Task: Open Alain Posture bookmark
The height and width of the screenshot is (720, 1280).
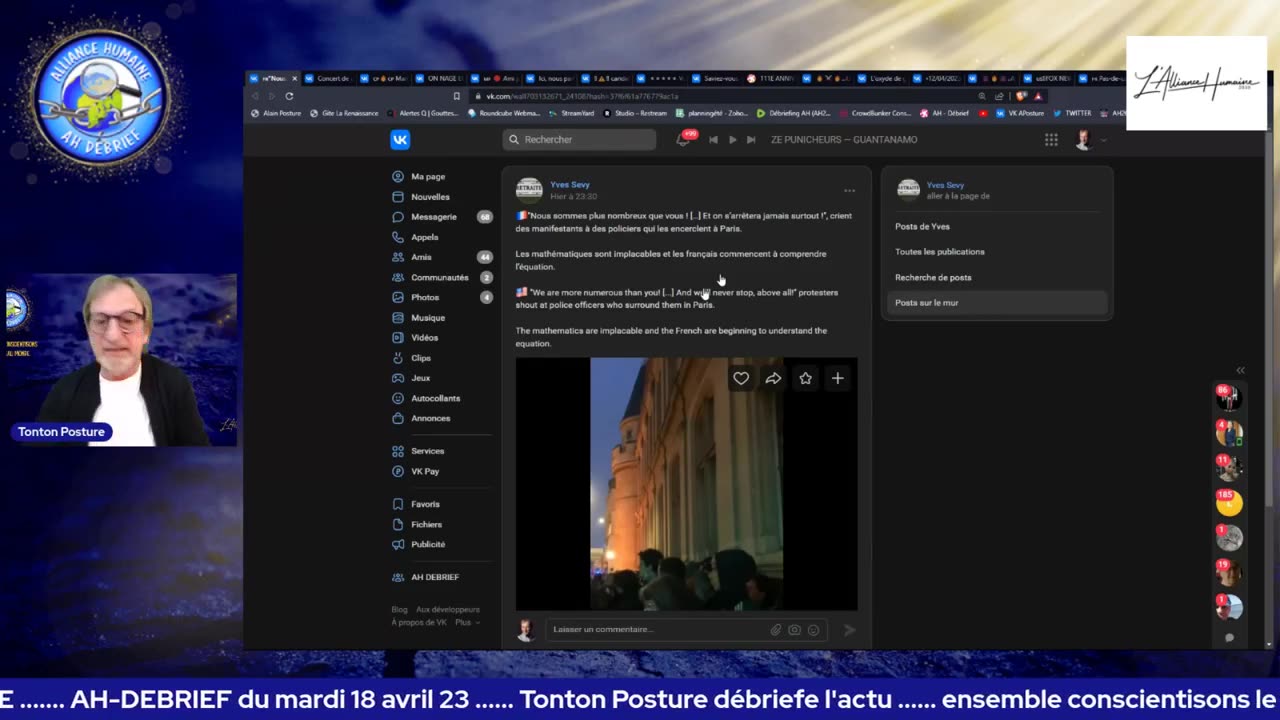Action: 276,113
